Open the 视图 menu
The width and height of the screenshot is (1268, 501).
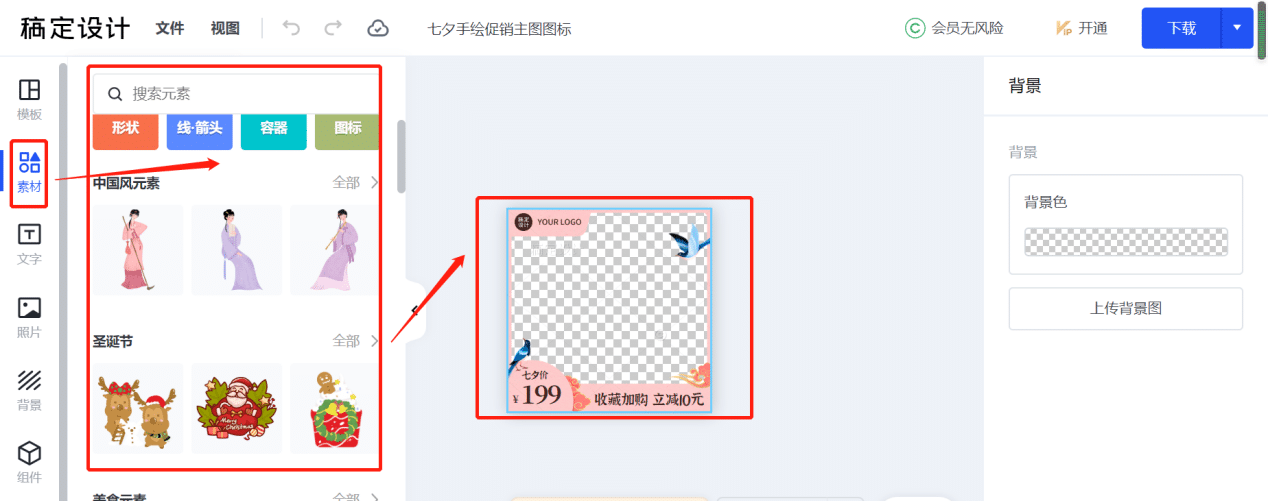click(x=225, y=28)
